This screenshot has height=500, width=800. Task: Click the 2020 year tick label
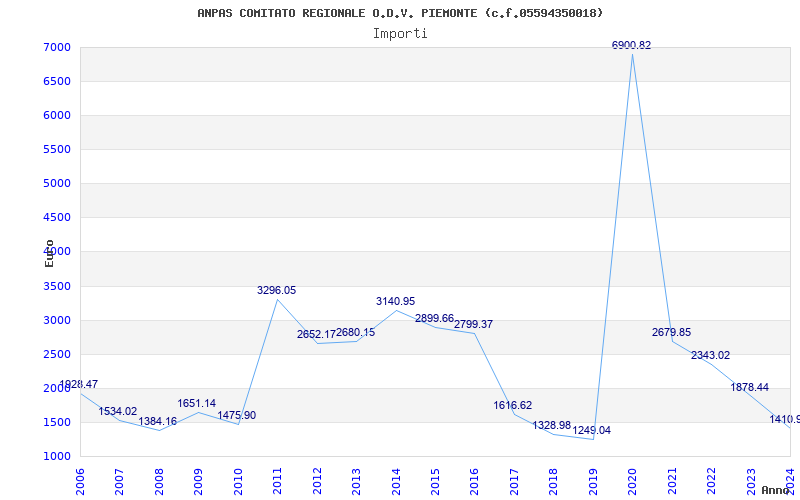pos(633,482)
